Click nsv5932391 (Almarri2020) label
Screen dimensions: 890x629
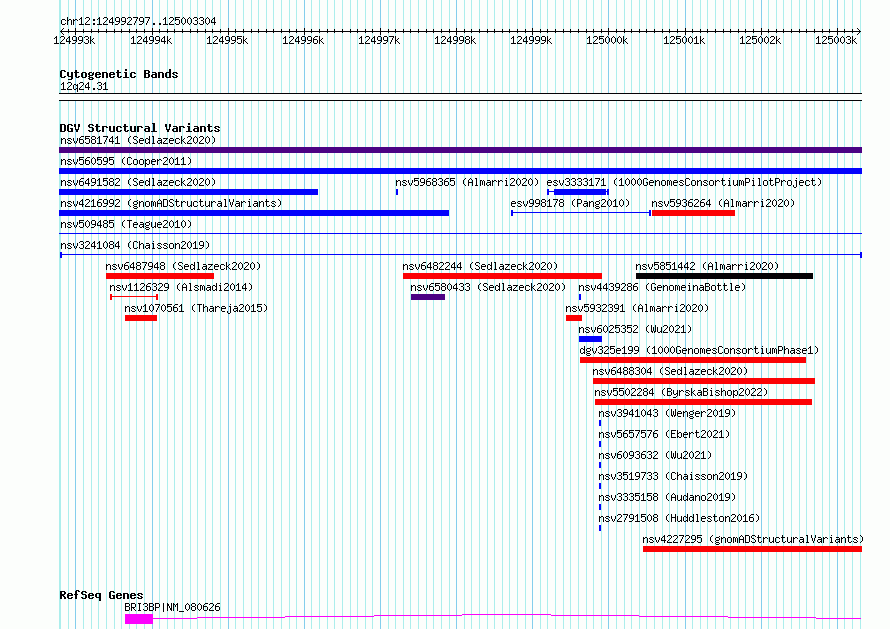click(x=637, y=308)
